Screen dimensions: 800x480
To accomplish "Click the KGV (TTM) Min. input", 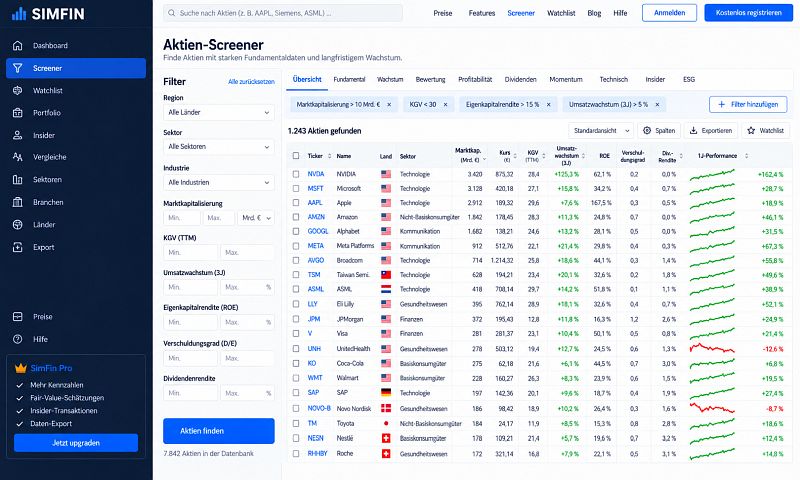I will tap(190, 252).
